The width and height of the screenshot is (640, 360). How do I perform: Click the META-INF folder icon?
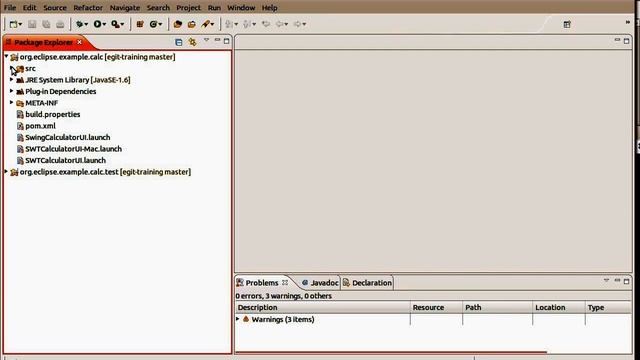[20, 103]
